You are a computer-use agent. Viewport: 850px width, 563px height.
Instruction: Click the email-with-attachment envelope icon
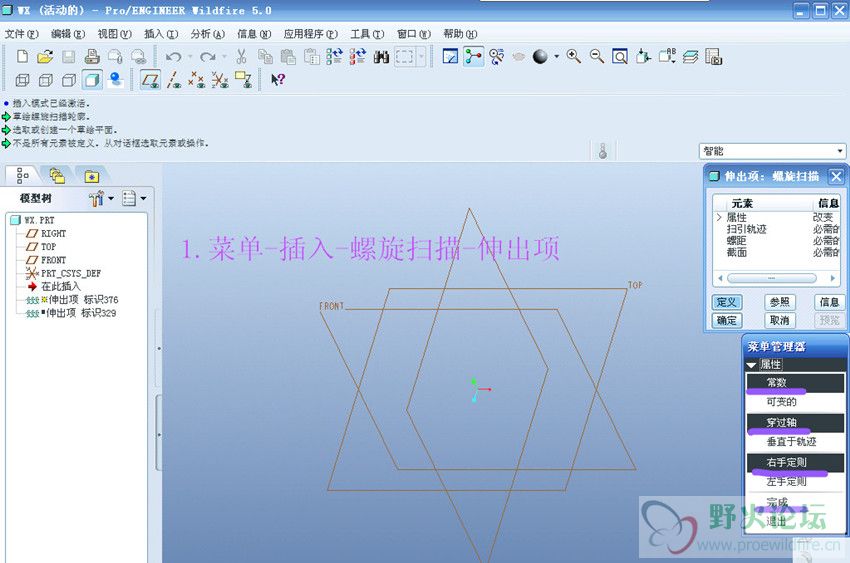(x=115, y=56)
